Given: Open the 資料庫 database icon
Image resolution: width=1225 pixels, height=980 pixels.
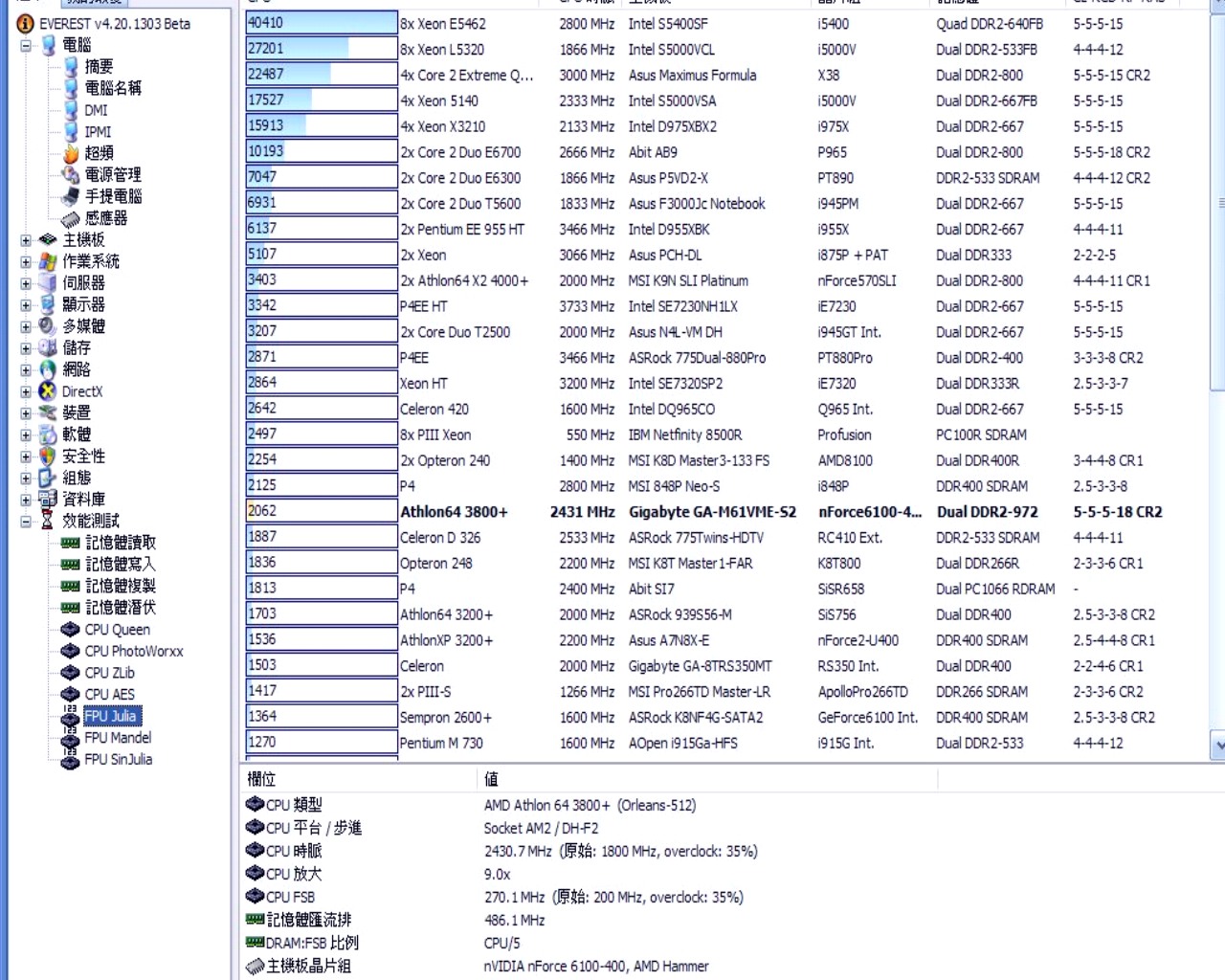Looking at the screenshot, I should (x=48, y=500).
